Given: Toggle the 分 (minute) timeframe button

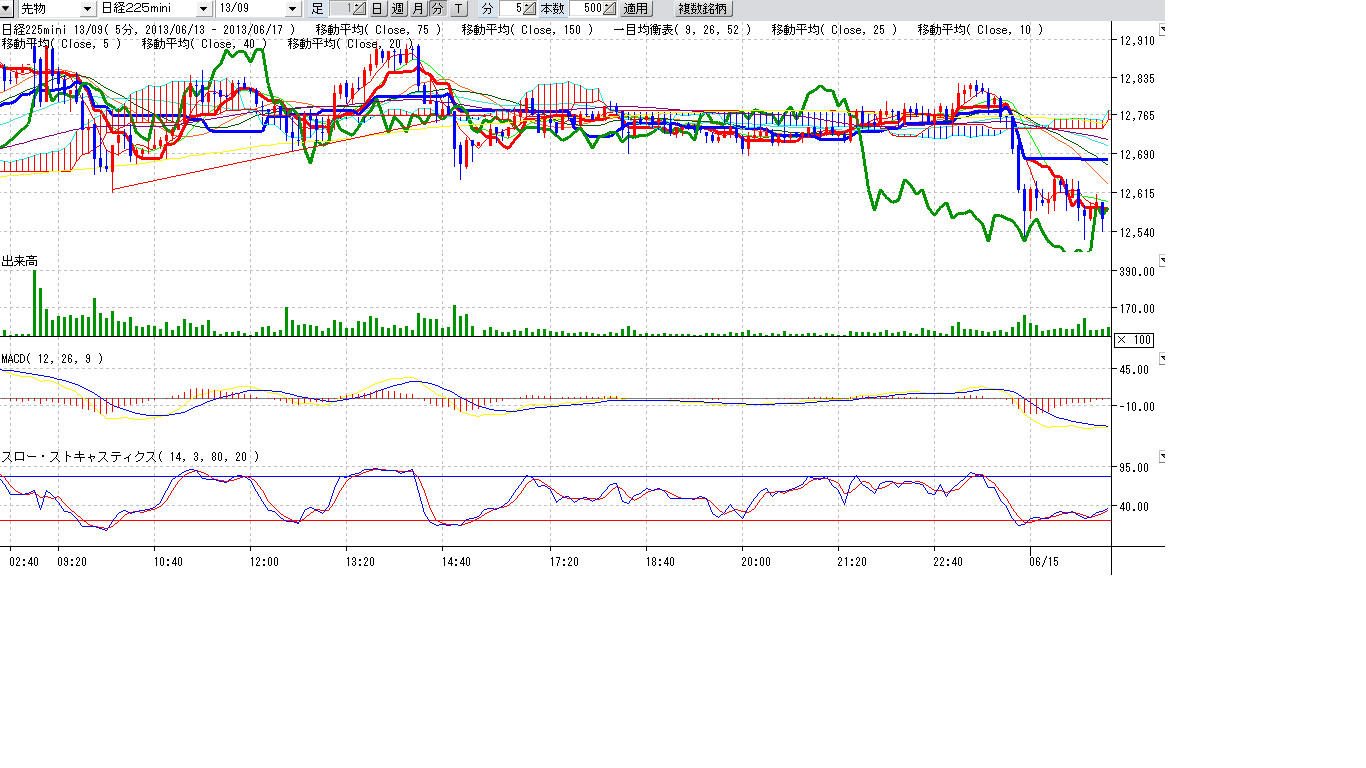Looking at the screenshot, I should 437,9.
